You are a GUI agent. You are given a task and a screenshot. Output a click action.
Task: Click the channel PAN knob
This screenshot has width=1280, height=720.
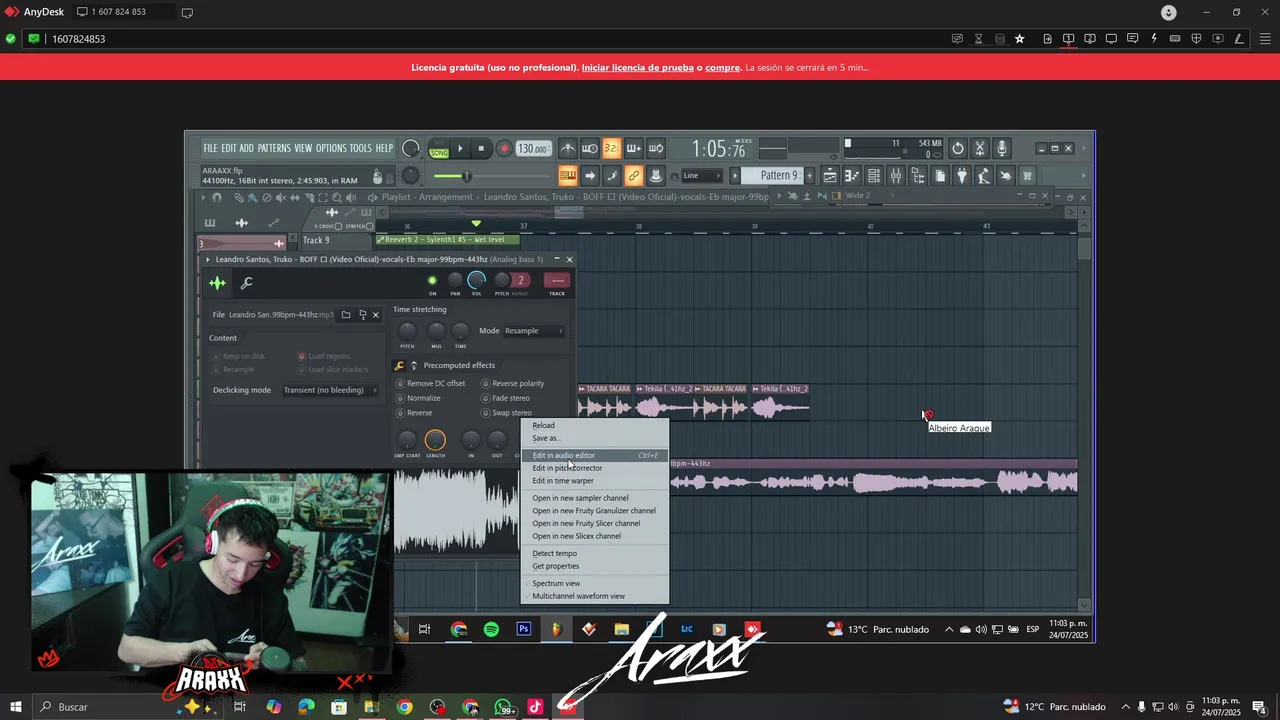455,280
